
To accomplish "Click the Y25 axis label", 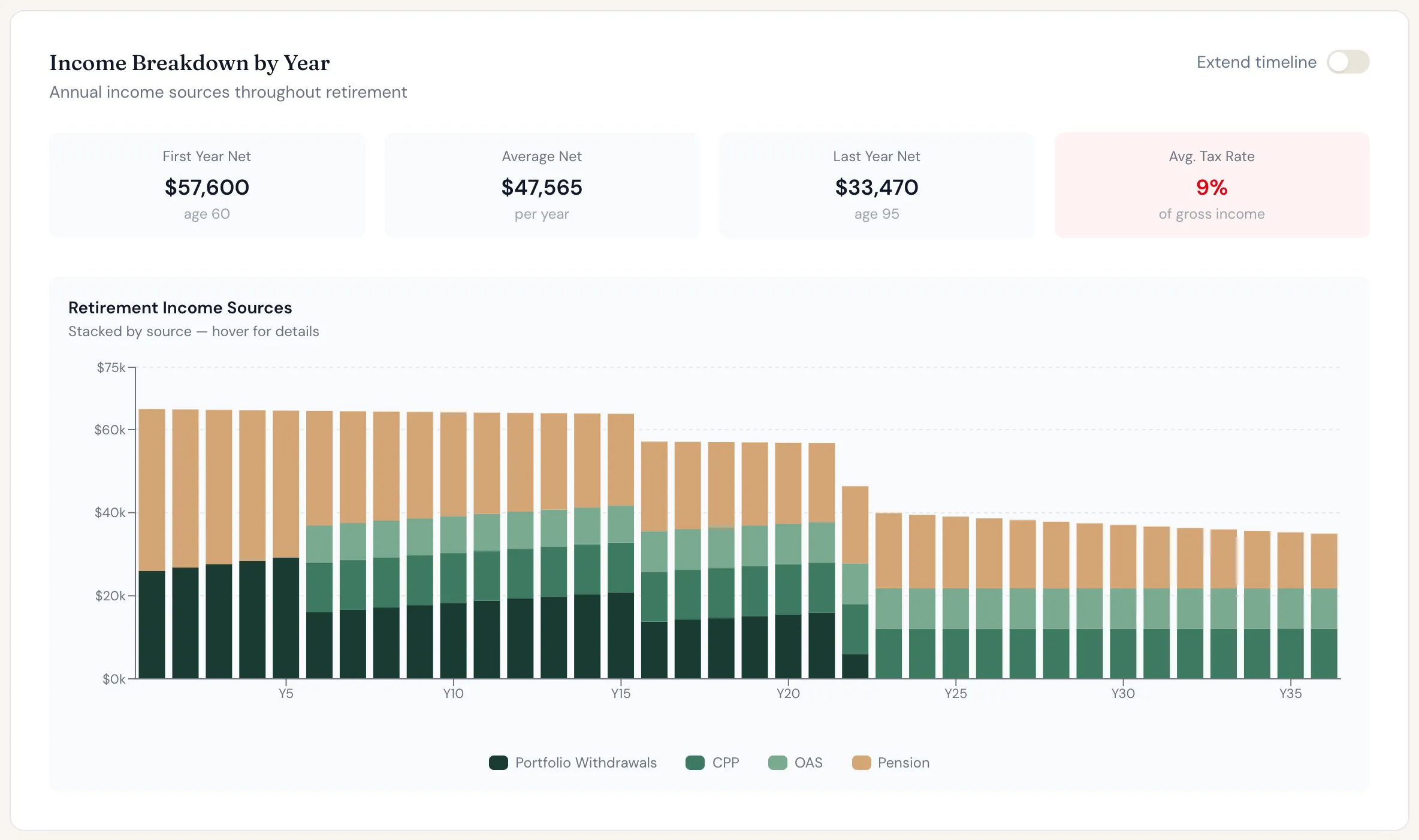I will (x=956, y=694).
